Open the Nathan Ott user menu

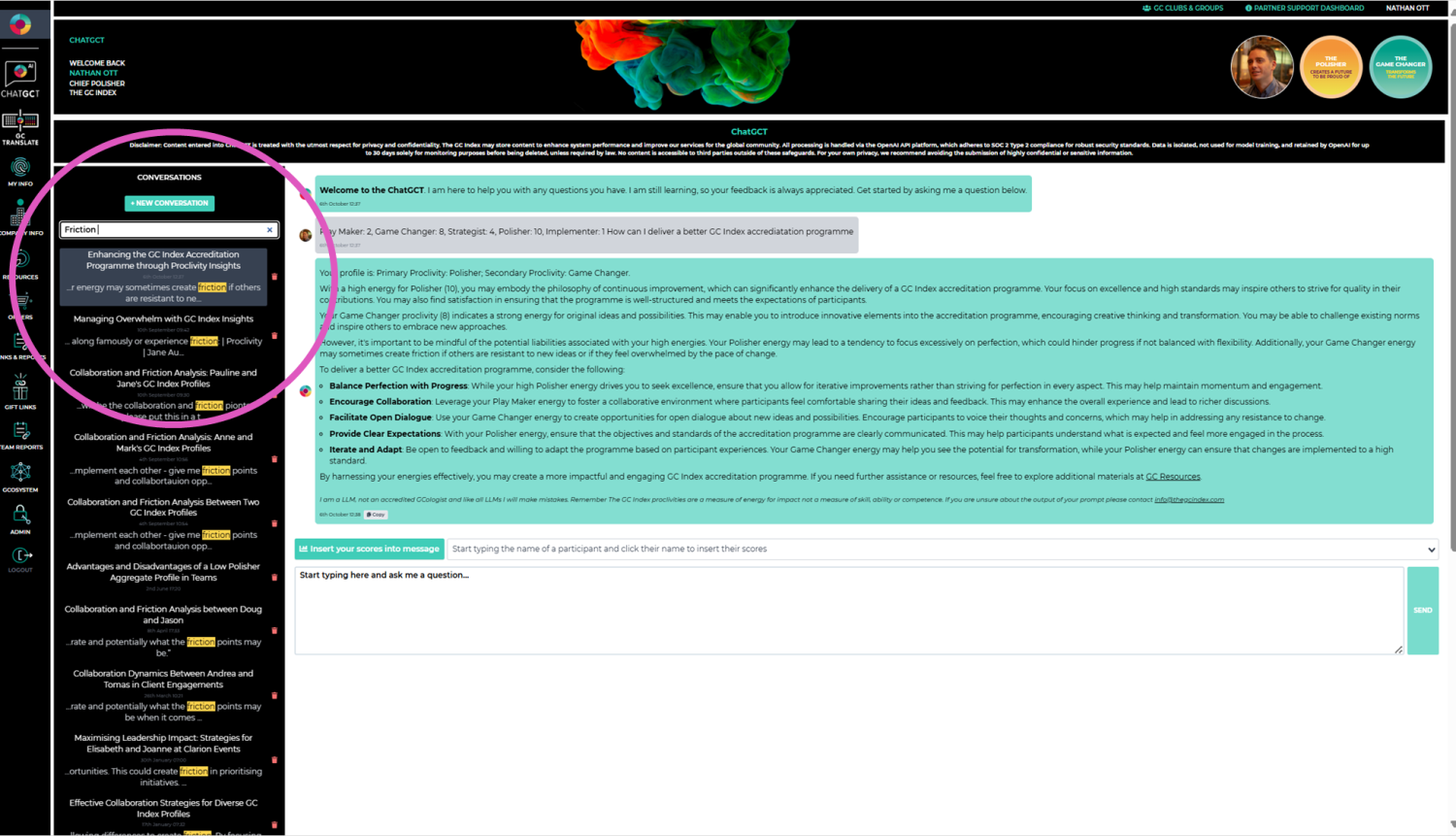[1406, 8]
